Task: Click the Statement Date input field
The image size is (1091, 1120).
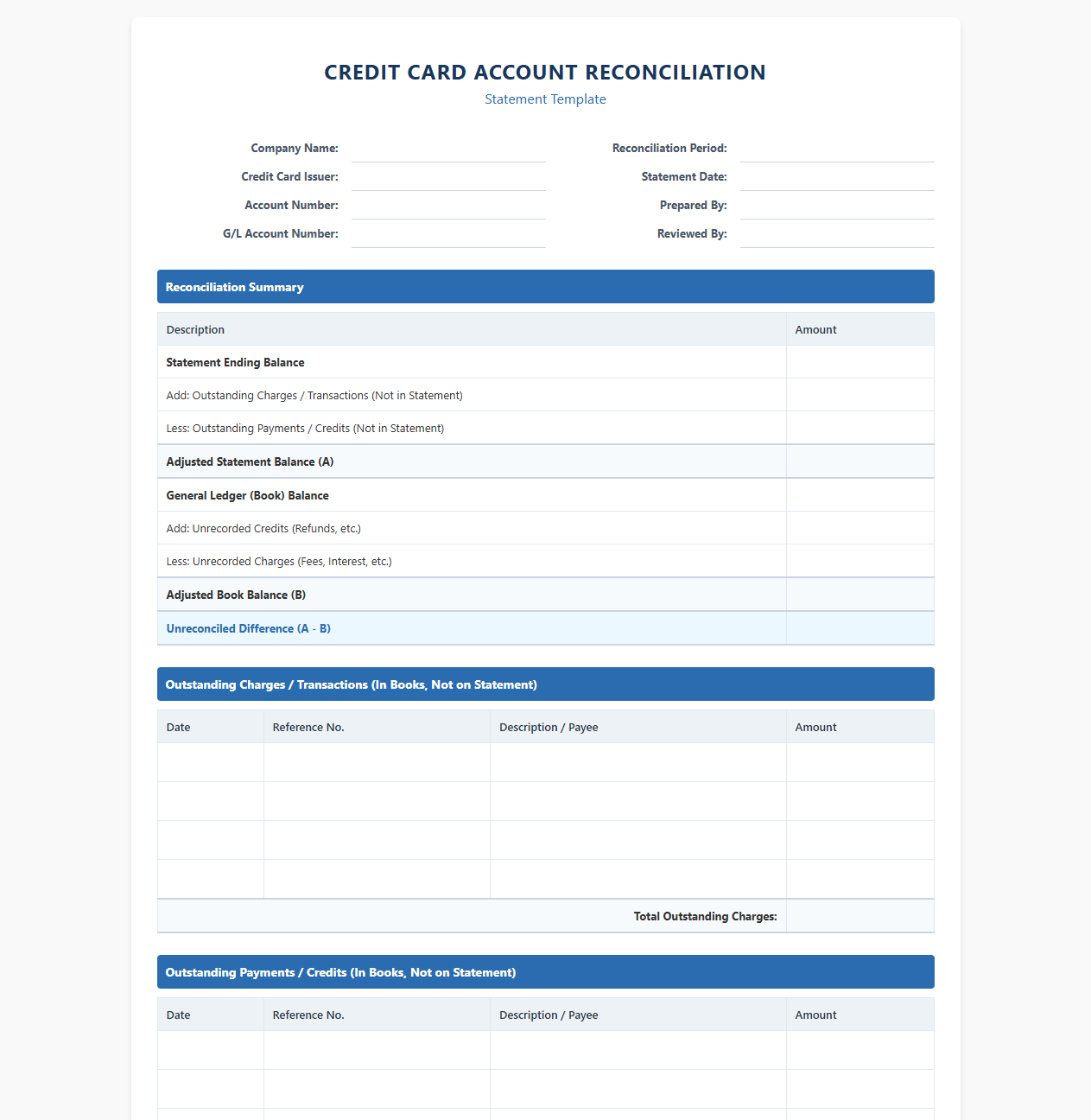Action: point(837,177)
